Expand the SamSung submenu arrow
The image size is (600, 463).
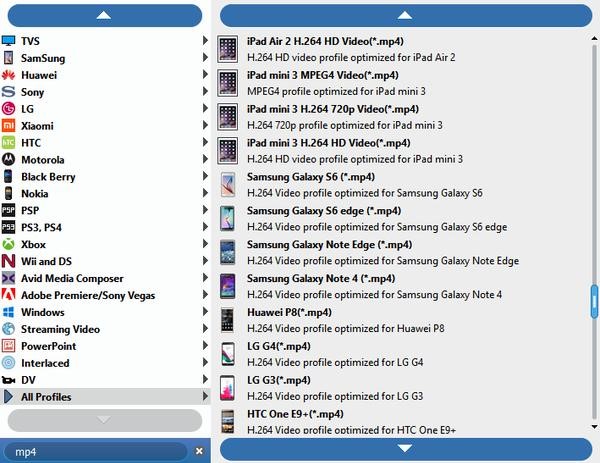205,57
